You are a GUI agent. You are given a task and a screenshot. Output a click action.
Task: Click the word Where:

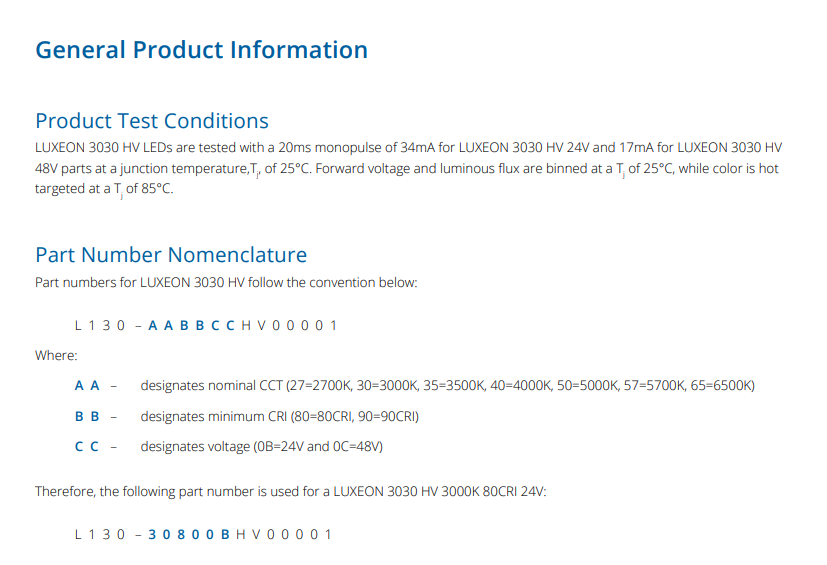(56, 355)
